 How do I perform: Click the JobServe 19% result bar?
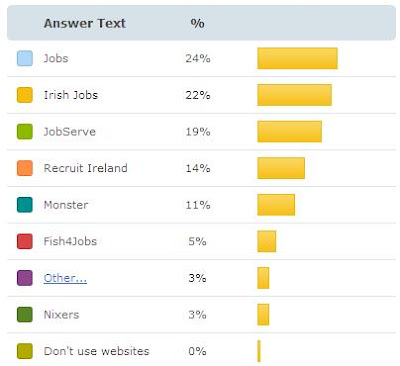click(289, 131)
